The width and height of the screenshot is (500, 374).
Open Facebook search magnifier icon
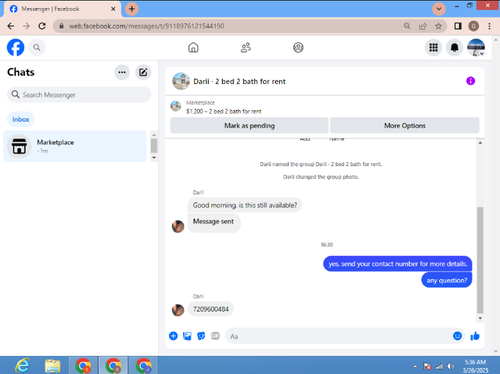coord(37,48)
